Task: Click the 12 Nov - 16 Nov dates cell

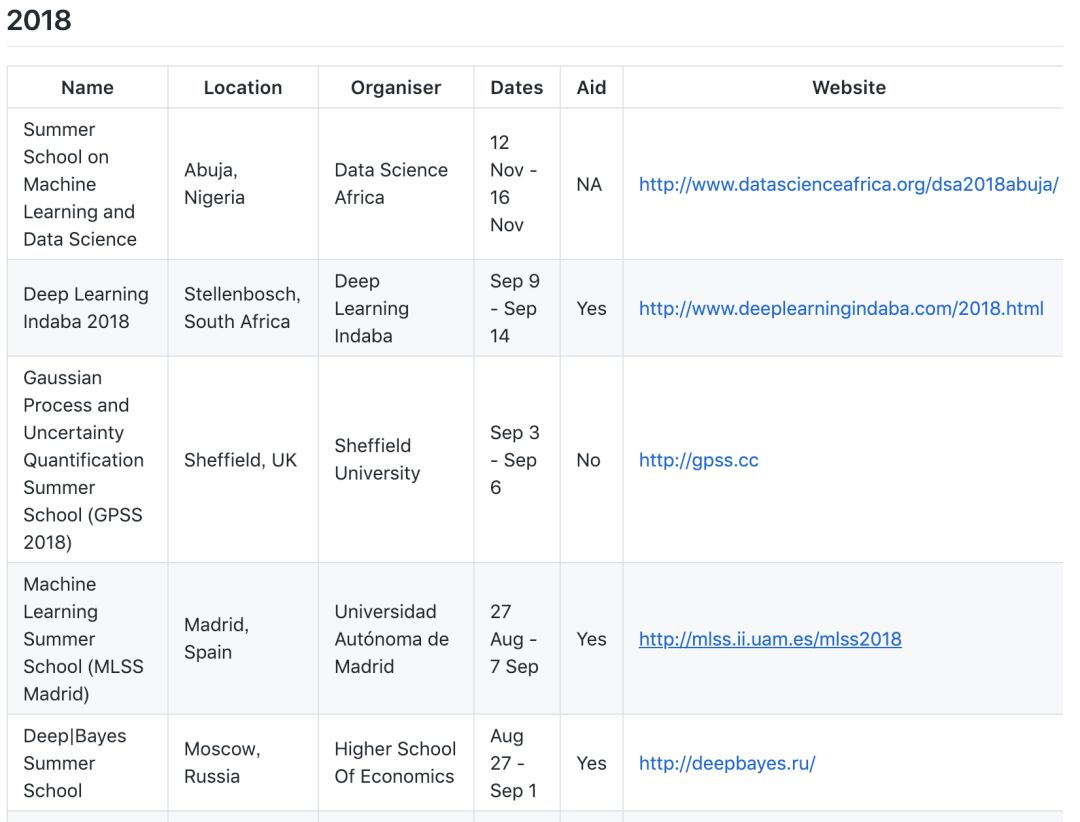Action: (x=513, y=184)
